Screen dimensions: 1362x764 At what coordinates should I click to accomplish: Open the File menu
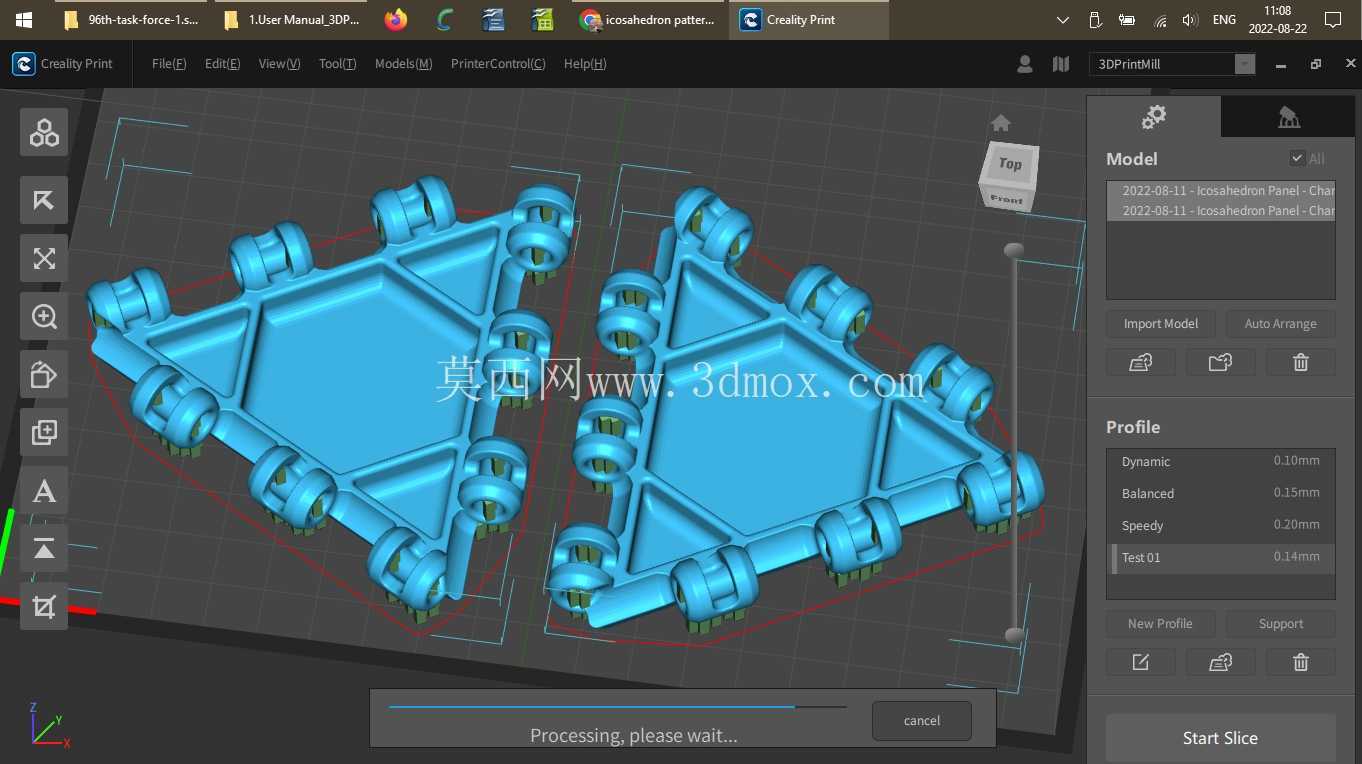click(169, 64)
